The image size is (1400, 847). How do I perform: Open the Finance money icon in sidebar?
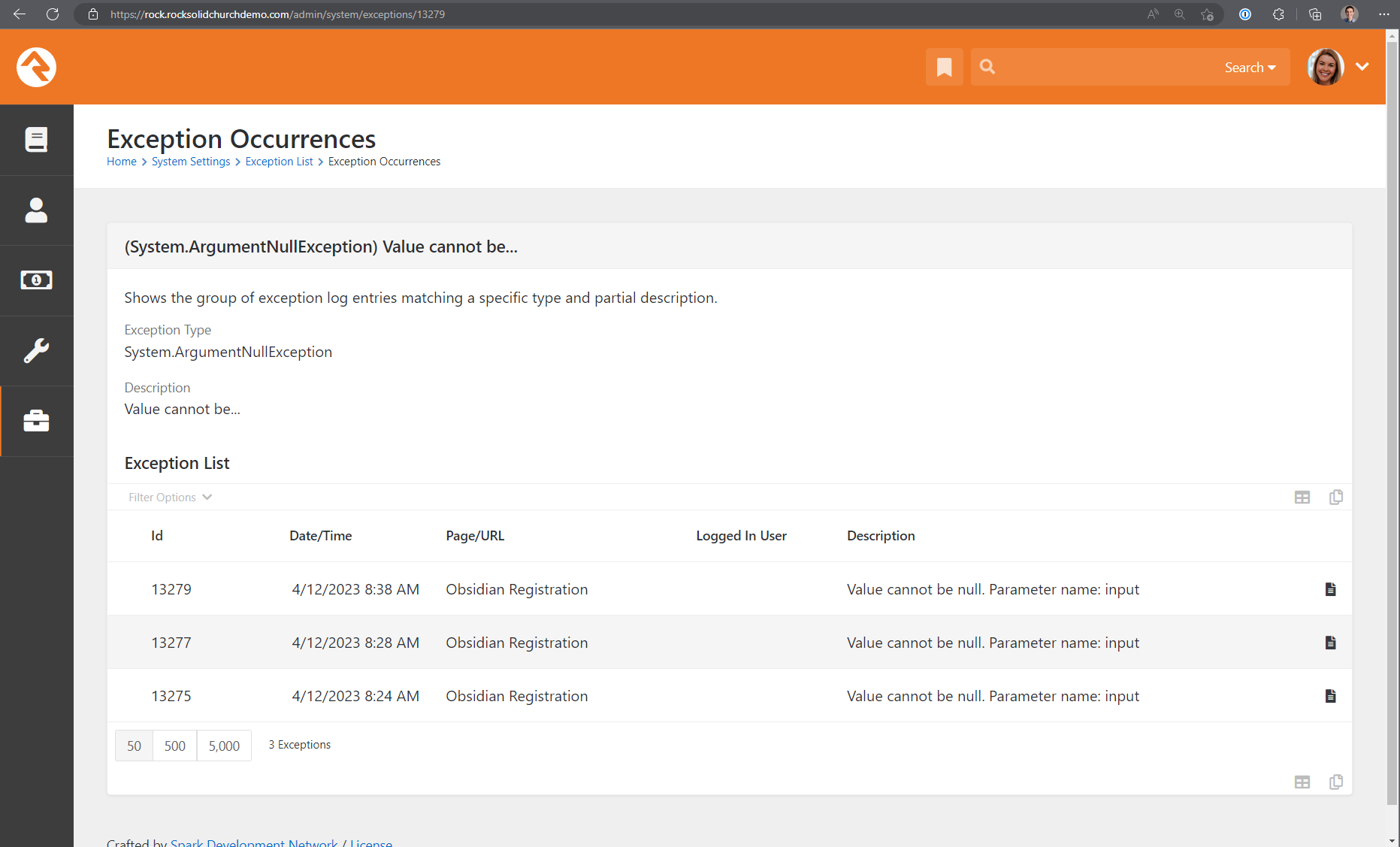pyautogui.click(x=37, y=280)
